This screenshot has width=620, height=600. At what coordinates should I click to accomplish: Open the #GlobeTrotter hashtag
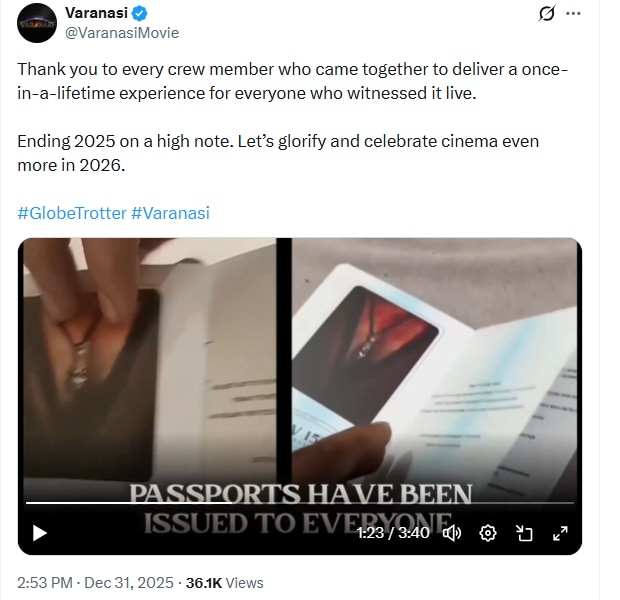pos(72,213)
